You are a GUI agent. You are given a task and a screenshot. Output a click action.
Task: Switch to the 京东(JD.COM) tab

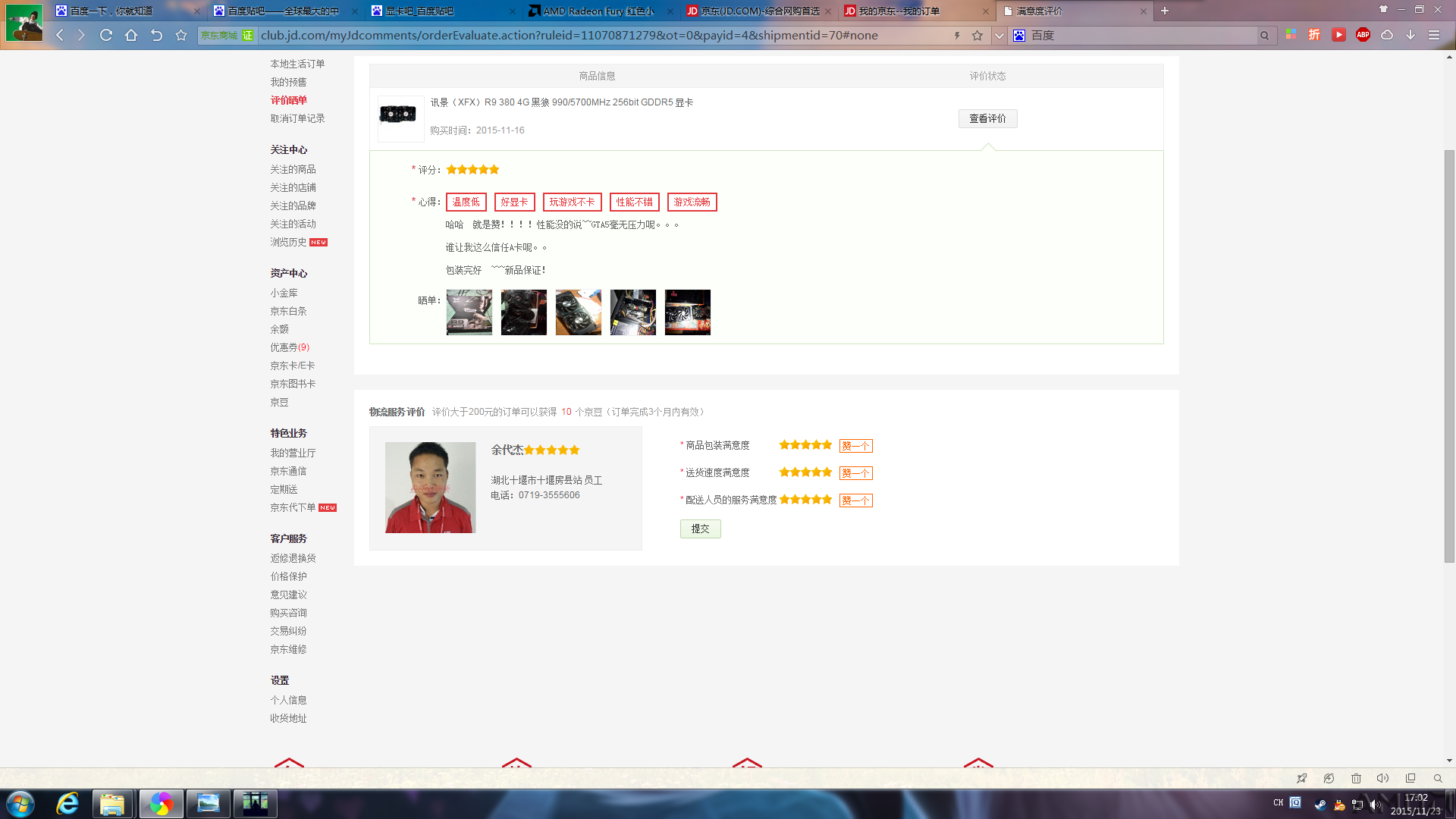(757, 11)
